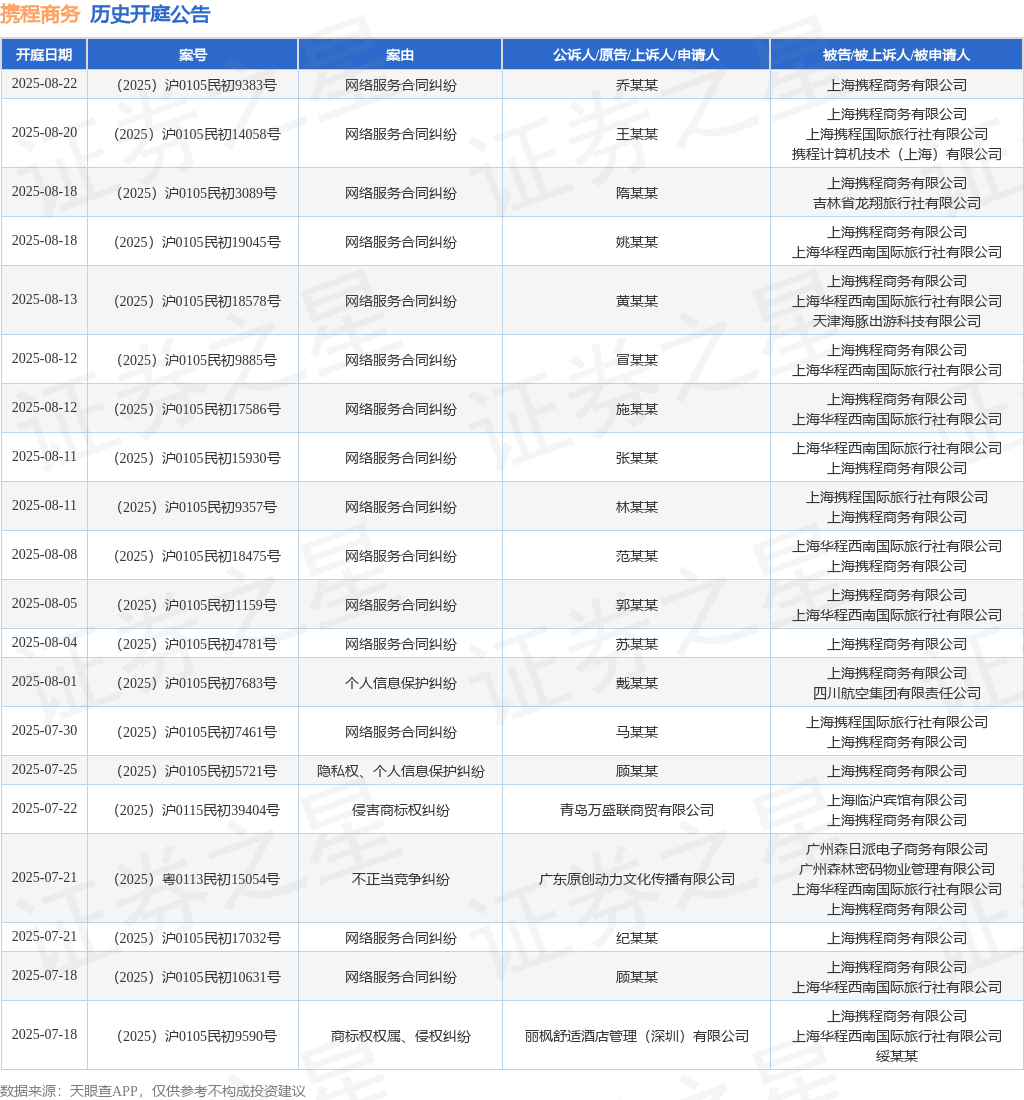
Task: Click plaintiff 林某某
Action: (637, 507)
